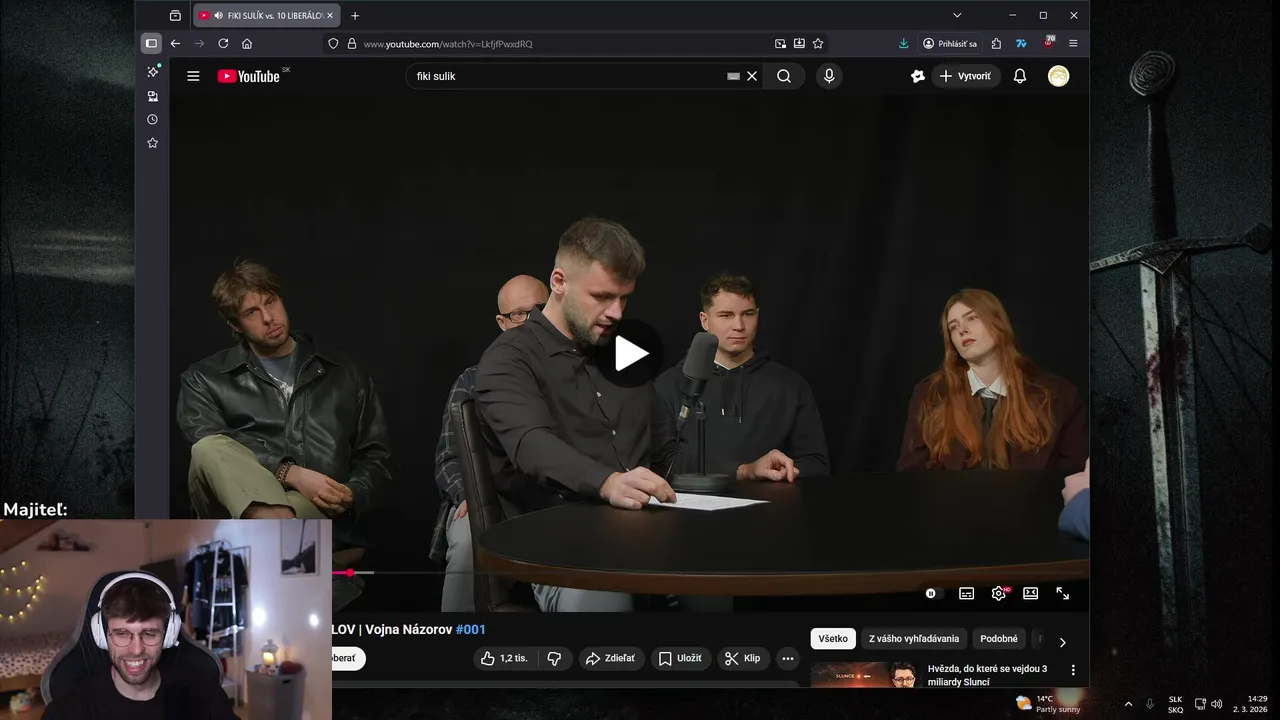Select the Podobné filter chip

click(x=999, y=639)
